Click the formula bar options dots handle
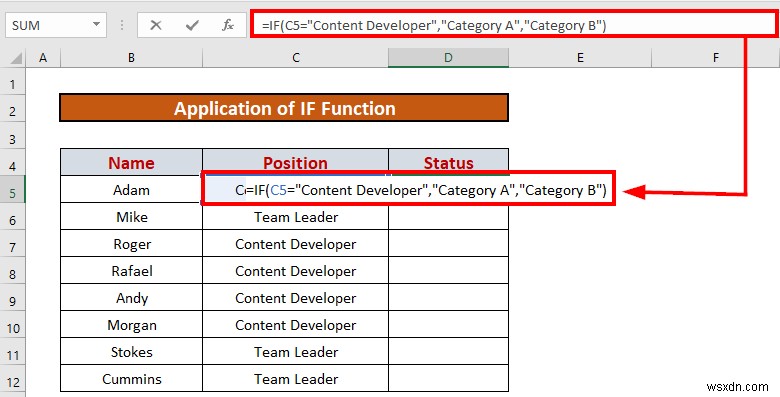780x397 pixels. [x=122, y=25]
